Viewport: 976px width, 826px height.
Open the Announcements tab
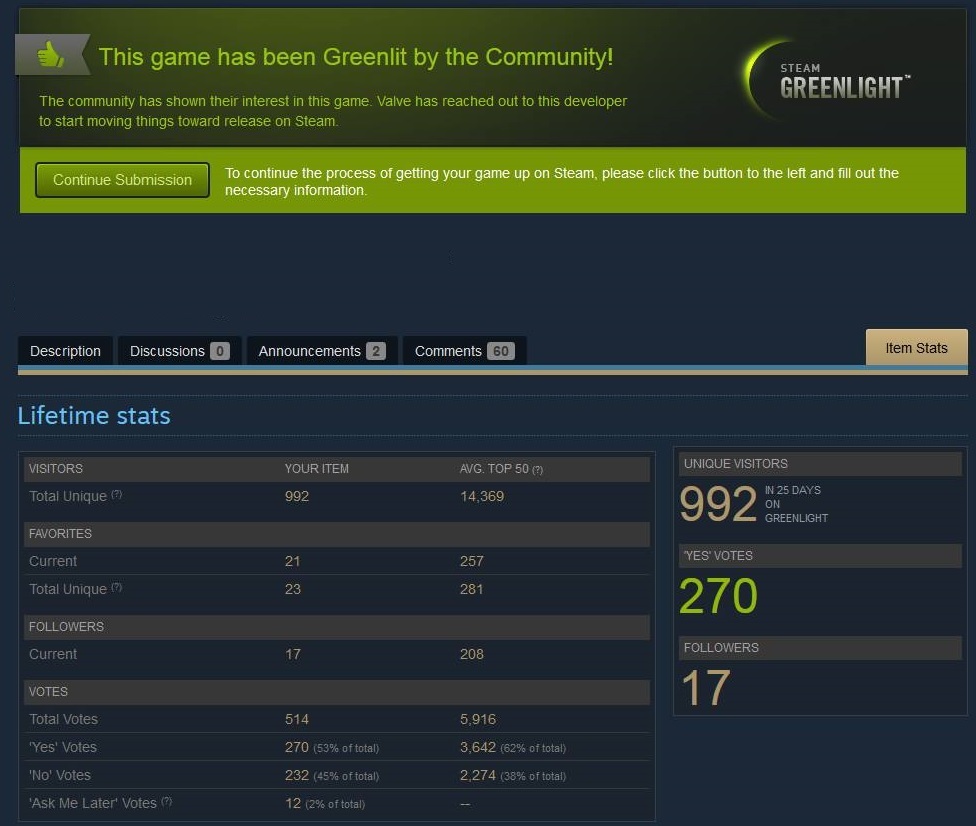click(x=322, y=351)
